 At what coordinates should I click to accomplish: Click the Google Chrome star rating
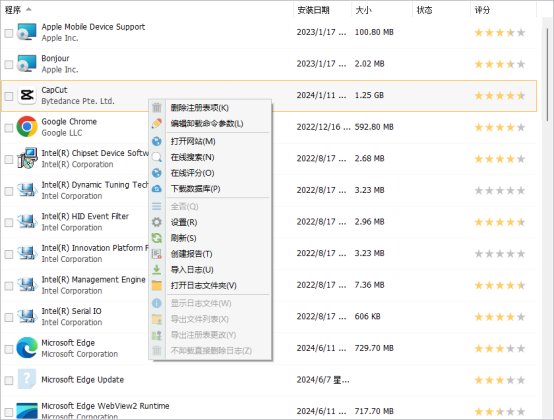click(x=500, y=127)
